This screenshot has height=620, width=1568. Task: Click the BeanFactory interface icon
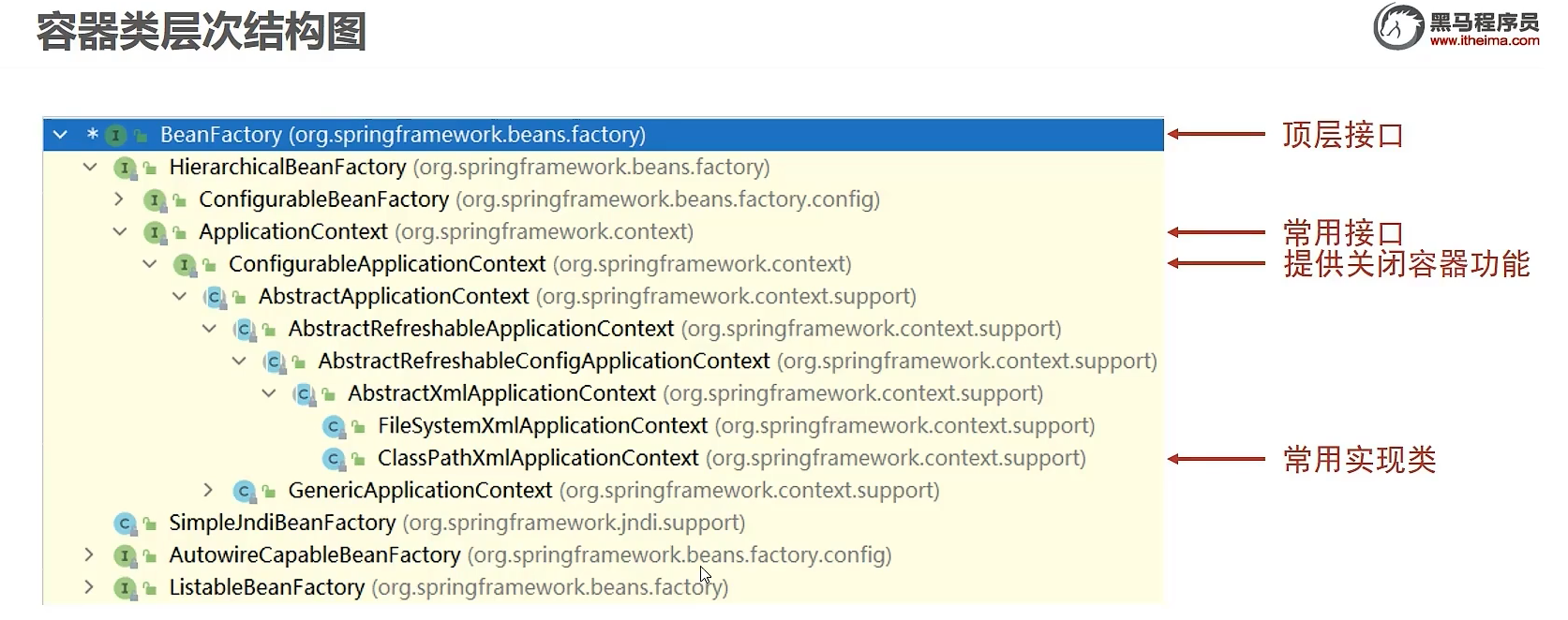click(x=115, y=135)
